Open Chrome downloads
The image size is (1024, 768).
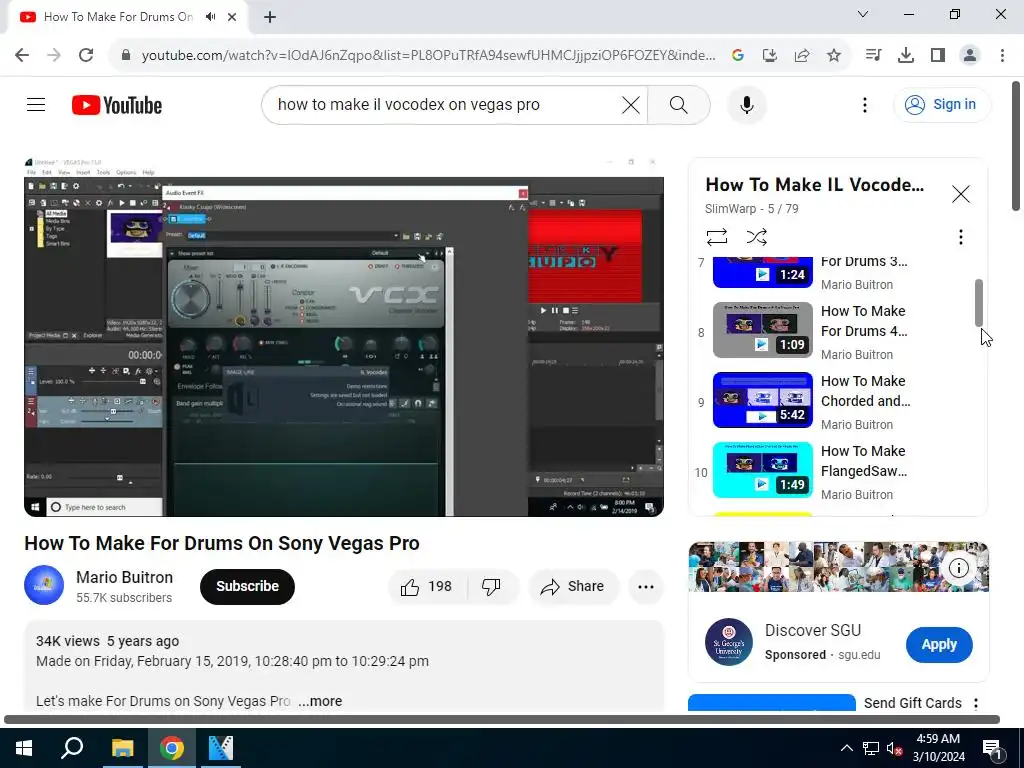click(x=906, y=55)
